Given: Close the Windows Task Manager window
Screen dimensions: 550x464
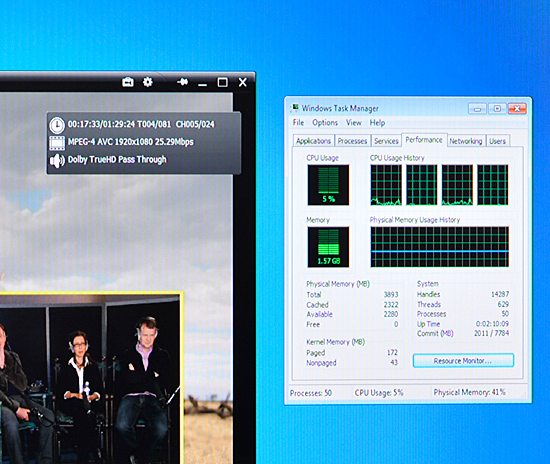Looking at the screenshot, I should pos(517,109).
